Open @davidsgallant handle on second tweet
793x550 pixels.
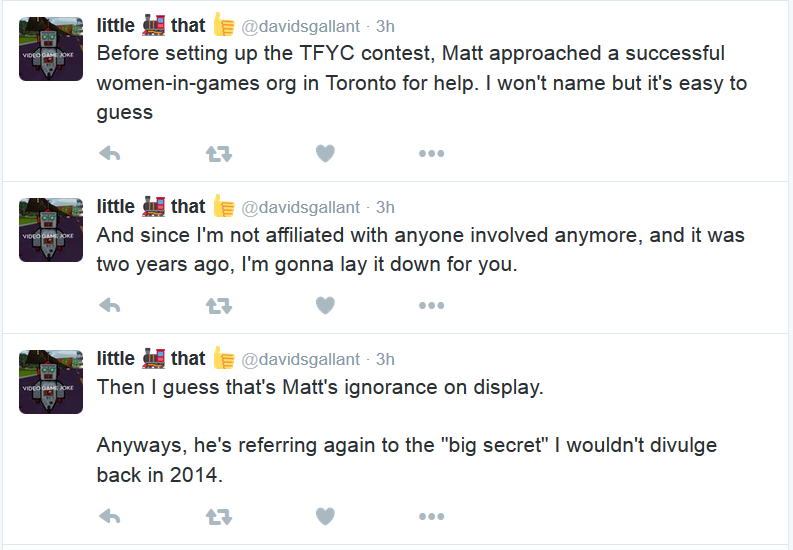point(300,207)
